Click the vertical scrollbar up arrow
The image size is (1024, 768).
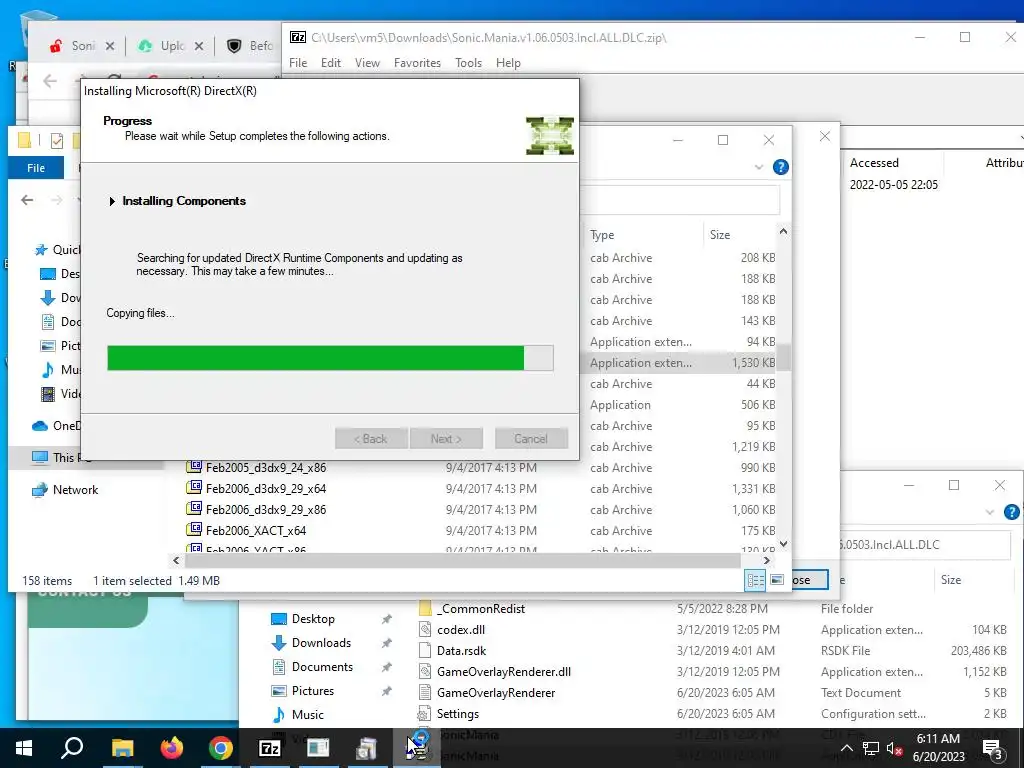pos(784,231)
